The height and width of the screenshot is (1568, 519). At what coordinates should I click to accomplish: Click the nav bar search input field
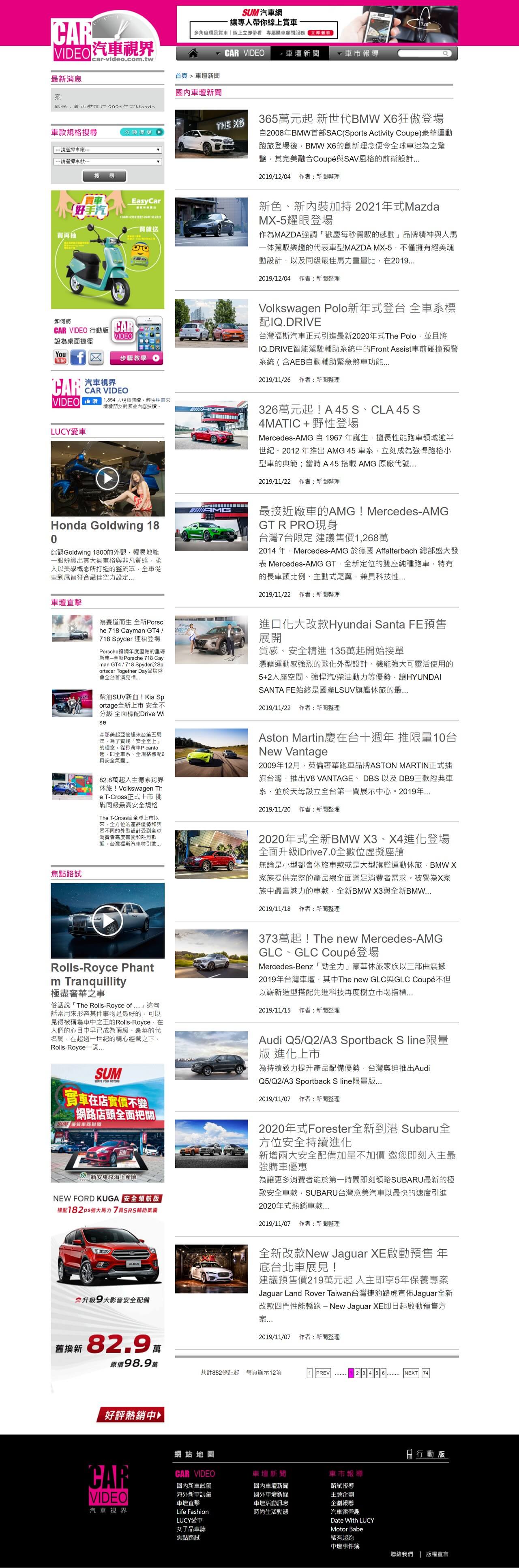(420, 54)
